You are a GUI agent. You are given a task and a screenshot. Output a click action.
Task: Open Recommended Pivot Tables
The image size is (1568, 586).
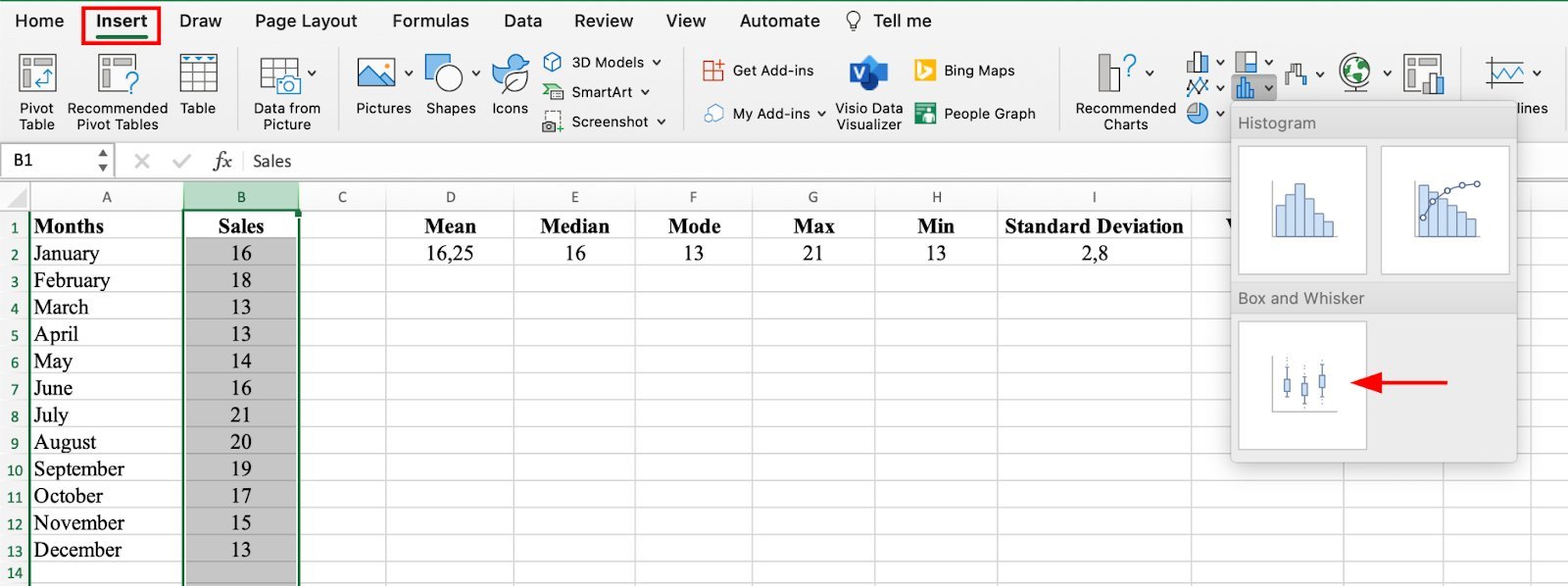[118, 75]
